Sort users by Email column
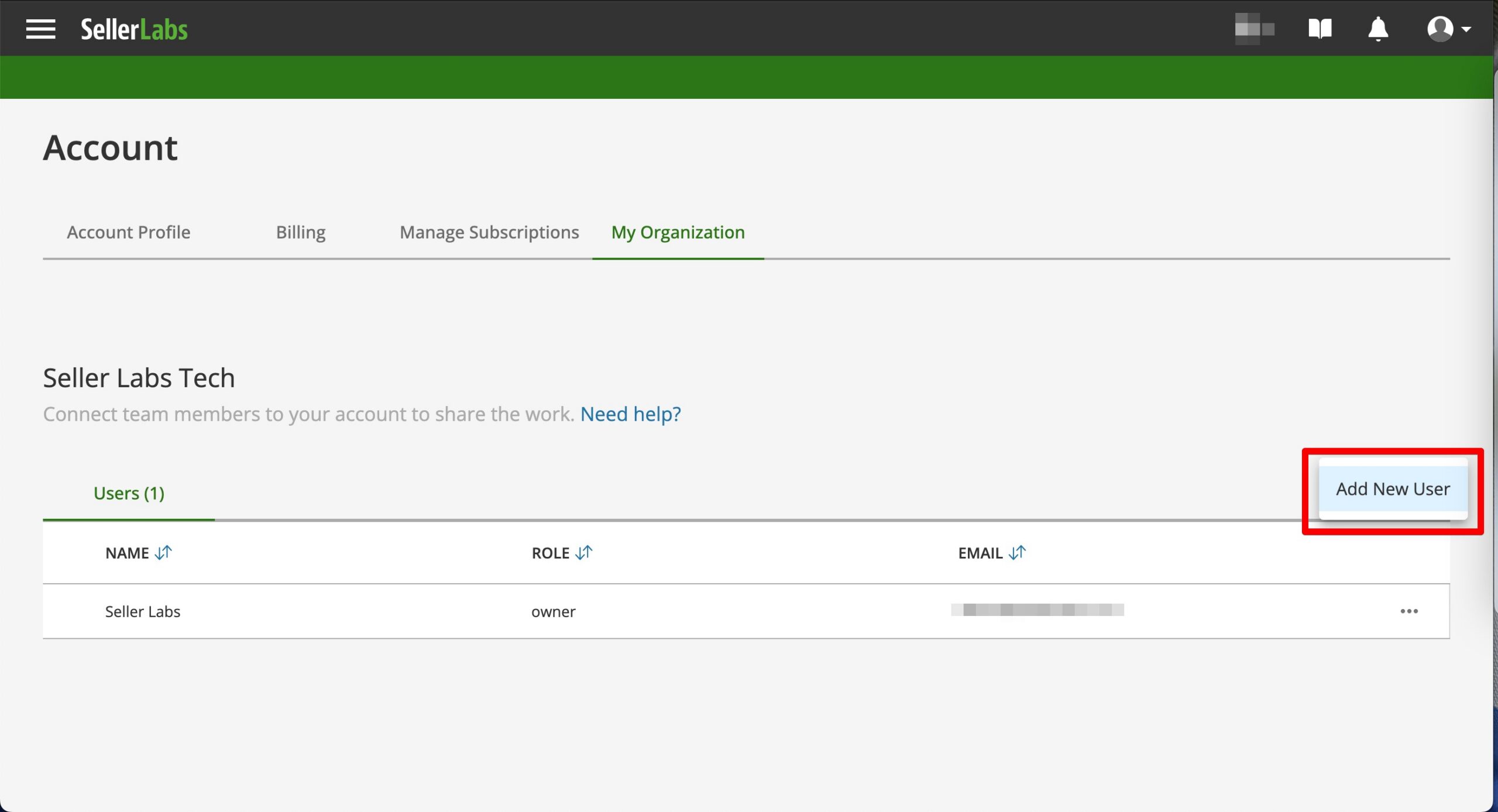Screen dimensions: 1498x812 click(1017, 552)
